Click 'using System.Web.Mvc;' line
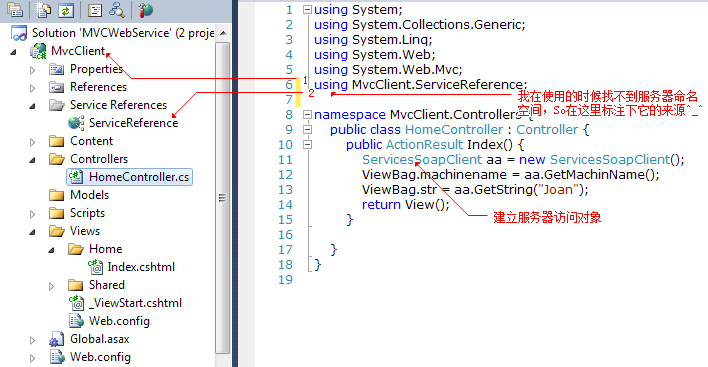 coord(388,70)
